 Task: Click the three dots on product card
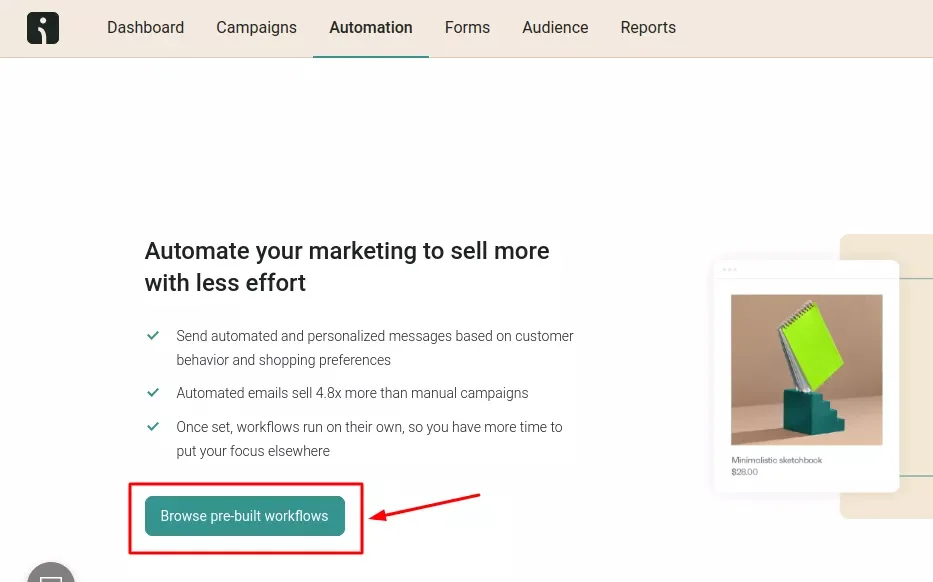tap(729, 269)
